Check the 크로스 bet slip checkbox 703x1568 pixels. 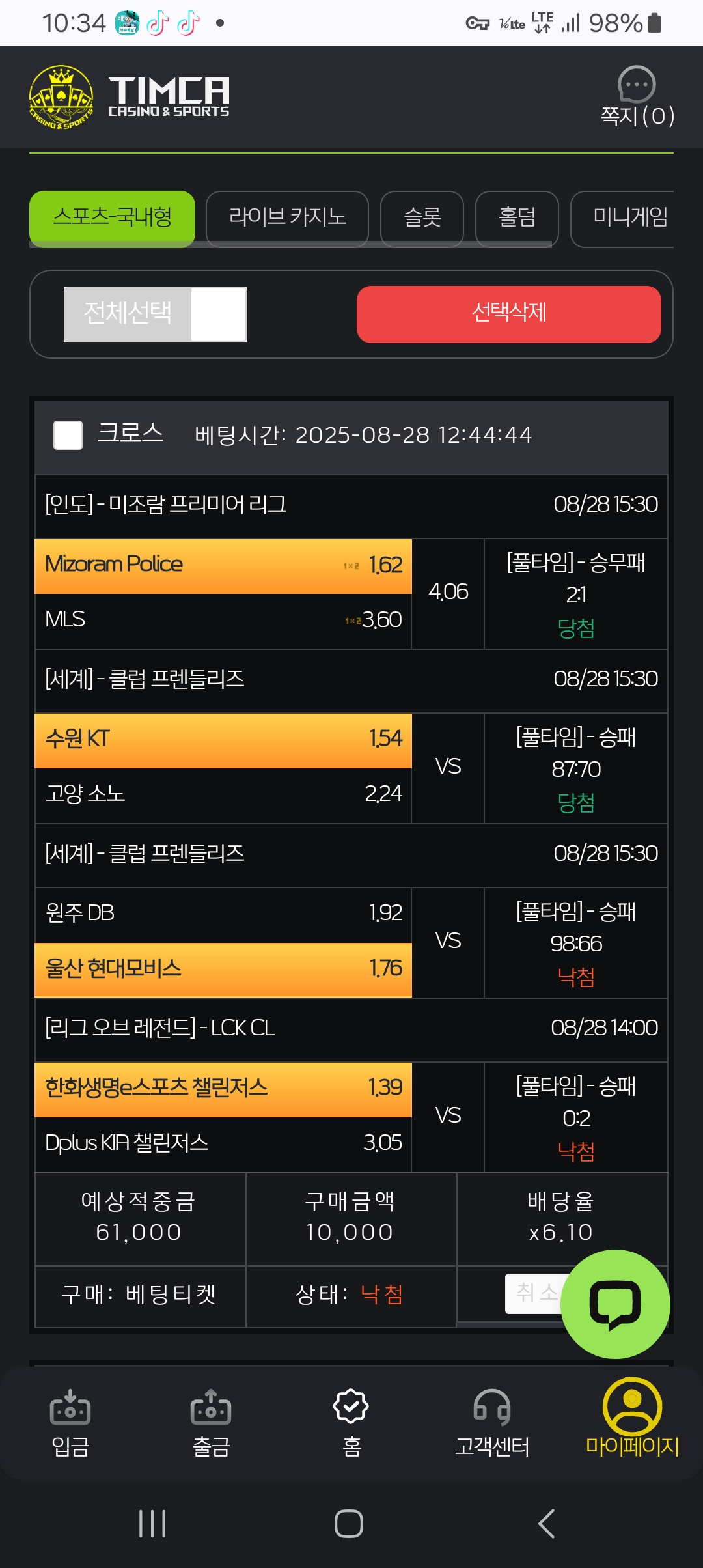click(68, 435)
